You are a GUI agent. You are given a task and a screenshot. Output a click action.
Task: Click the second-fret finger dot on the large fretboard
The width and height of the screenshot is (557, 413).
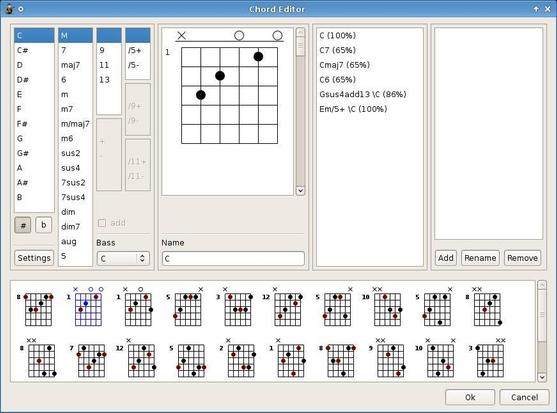220,76
